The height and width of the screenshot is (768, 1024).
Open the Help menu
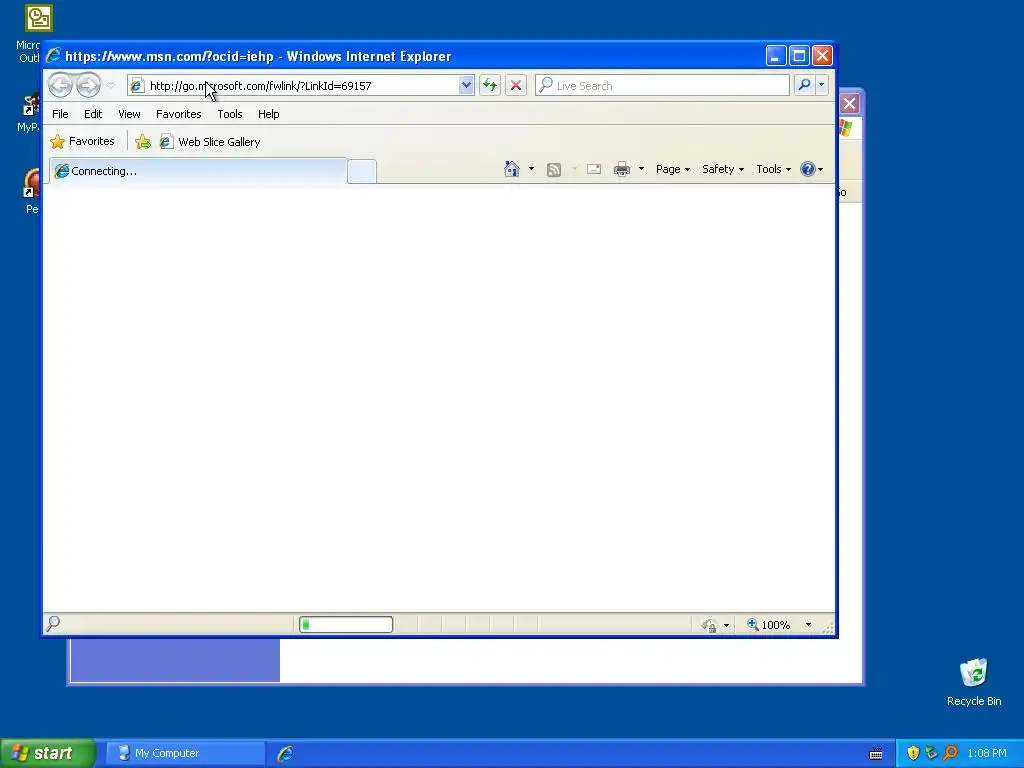click(268, 114)
